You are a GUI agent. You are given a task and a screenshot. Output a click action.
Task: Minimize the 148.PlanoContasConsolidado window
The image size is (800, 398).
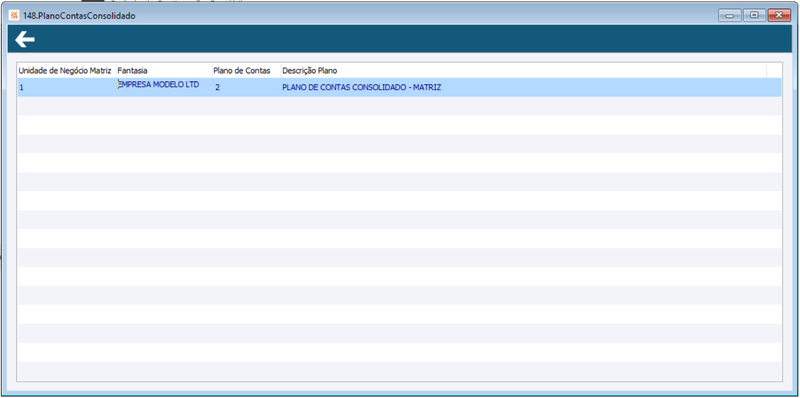coord(730,15)
